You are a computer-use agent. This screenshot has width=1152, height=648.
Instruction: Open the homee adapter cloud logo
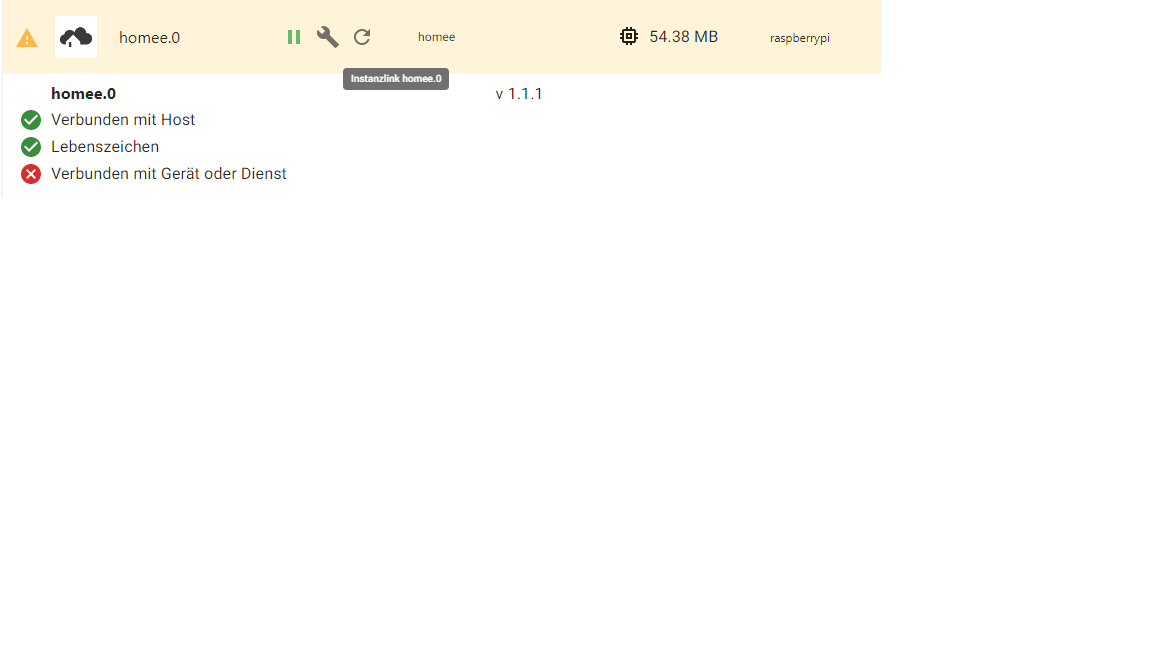pos(76,37)
